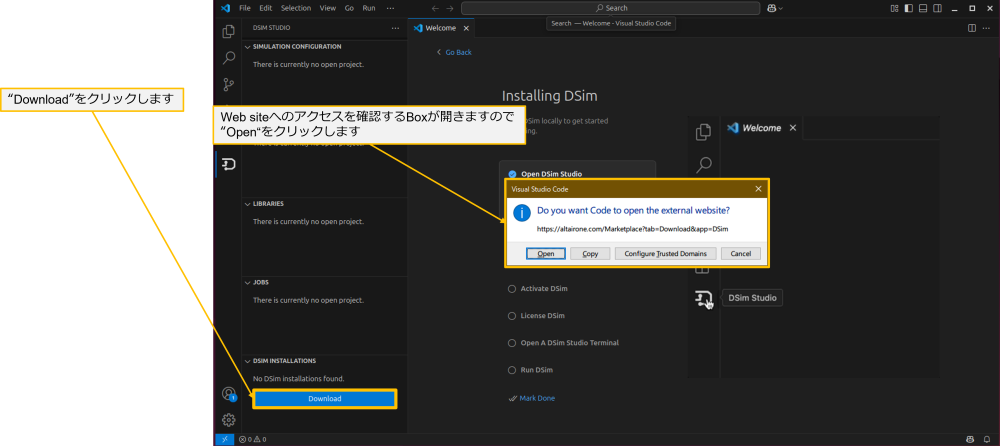
Task: Toggle the secondary side bar
Action: pyautogui.click(x=936, y=8)
